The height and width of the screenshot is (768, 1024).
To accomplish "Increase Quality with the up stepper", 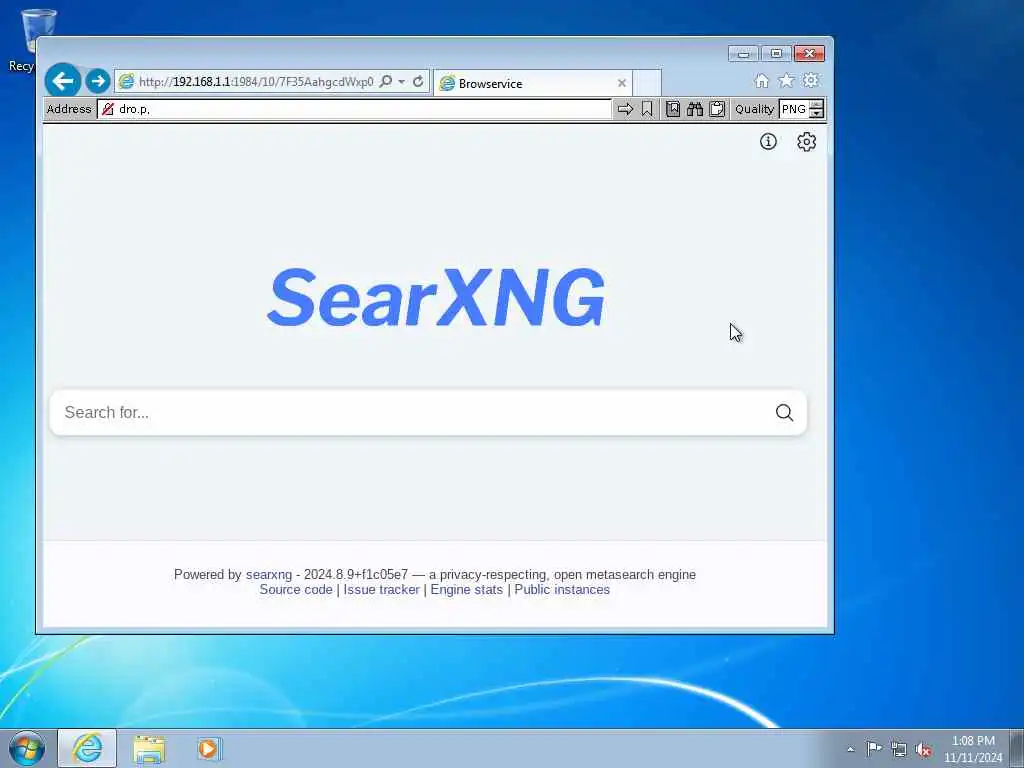I will click(x=816, y=104).
